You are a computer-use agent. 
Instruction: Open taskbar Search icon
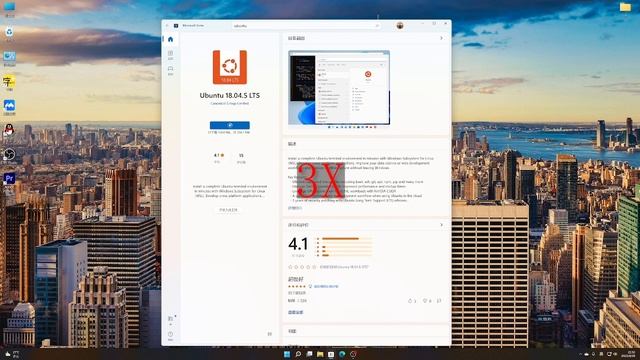point(298,354)
